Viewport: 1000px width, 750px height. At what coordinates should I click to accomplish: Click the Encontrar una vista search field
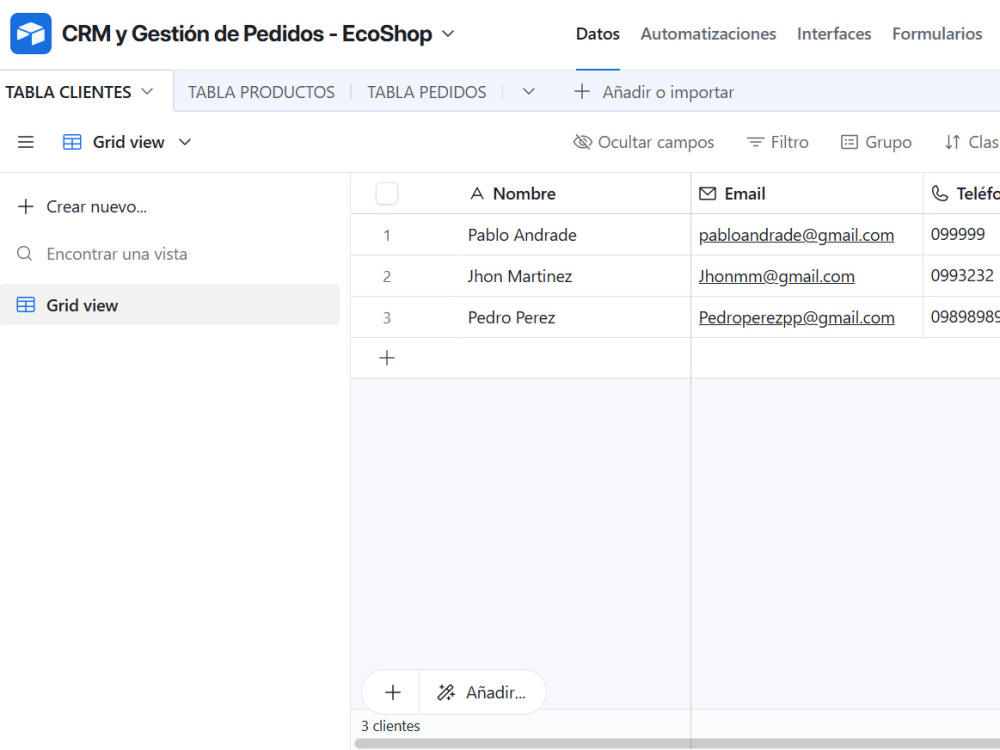[x=117, y=254]
